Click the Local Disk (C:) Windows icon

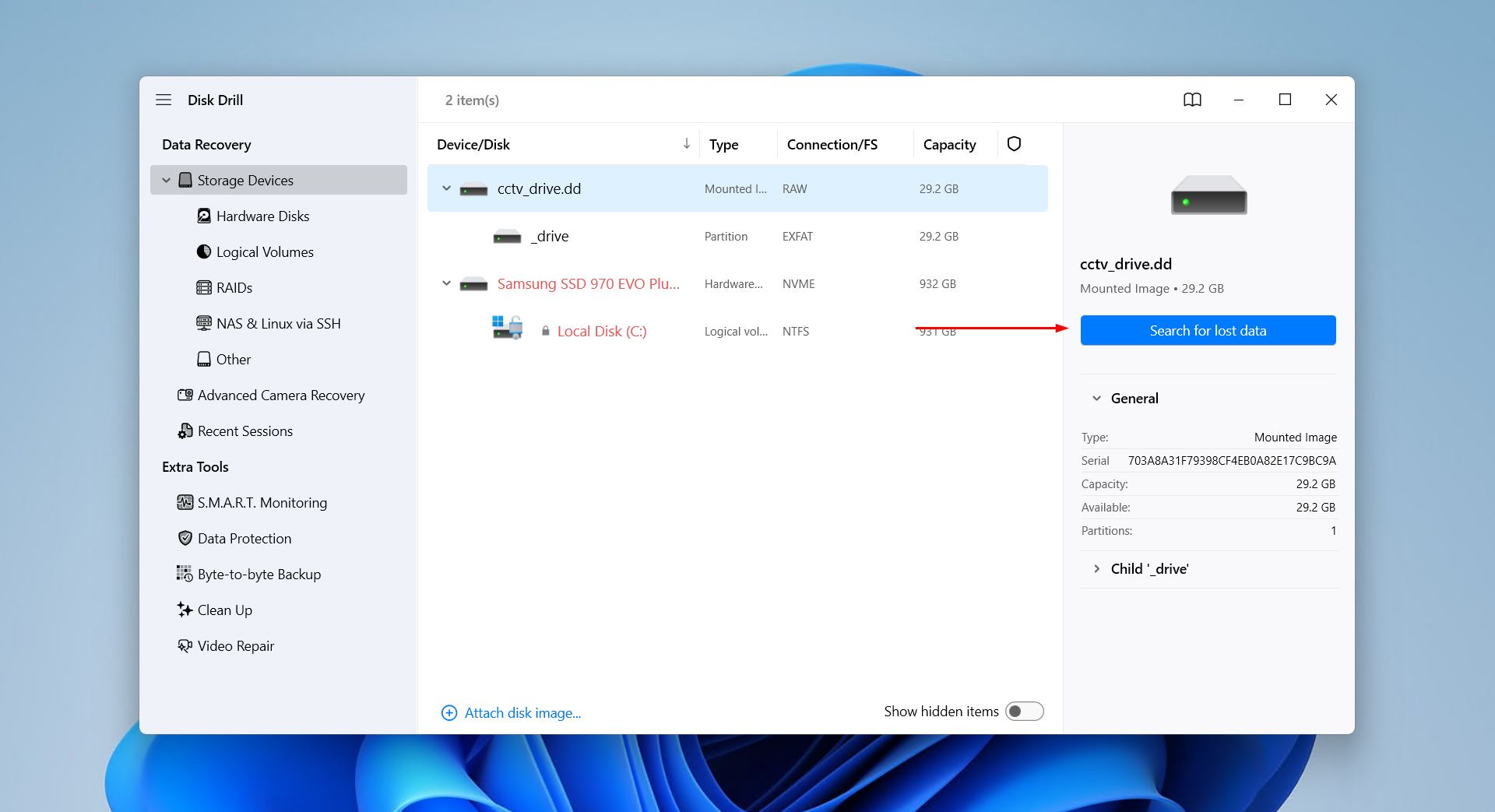pos(507,327)
